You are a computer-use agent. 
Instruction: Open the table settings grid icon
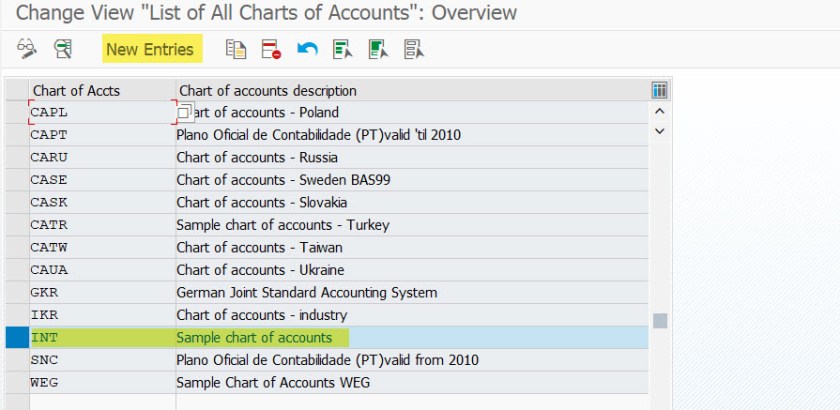pos(659,90)
